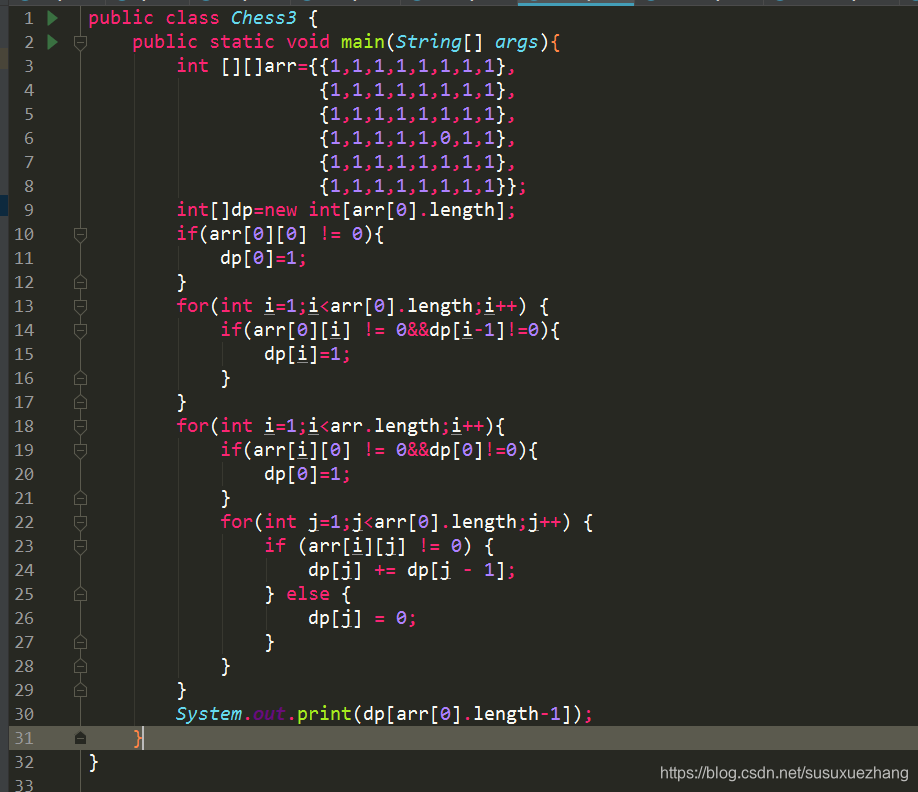Click the else fold marker on line 25

tap(81, 595)
